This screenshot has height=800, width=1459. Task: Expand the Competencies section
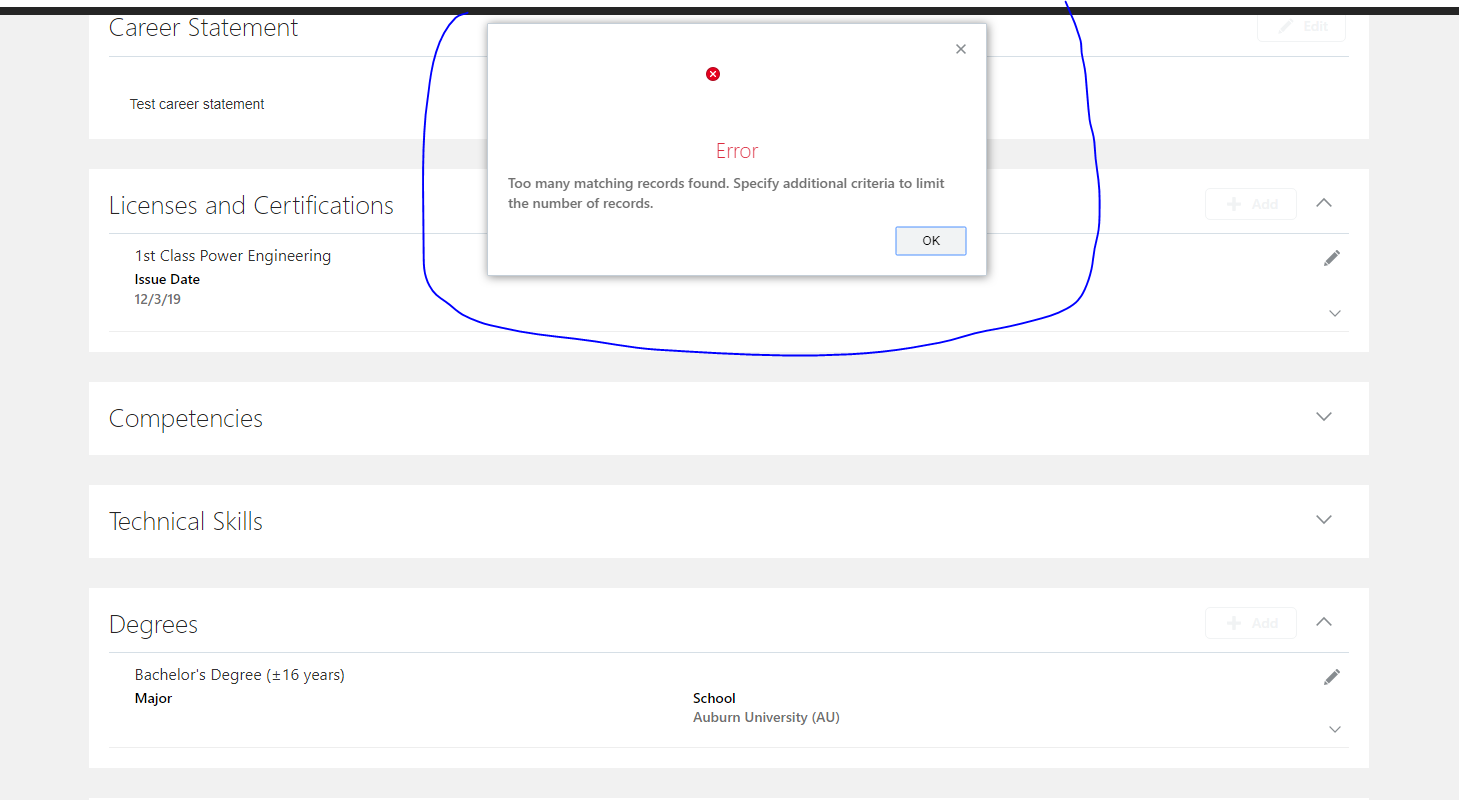pos(1323,417)
